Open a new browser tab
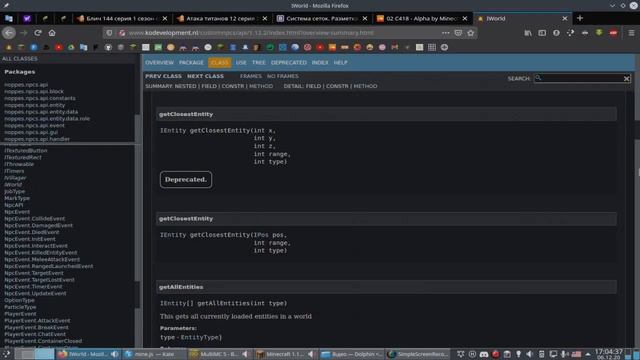Screen dimensions: 640x360 coord(580,18)
